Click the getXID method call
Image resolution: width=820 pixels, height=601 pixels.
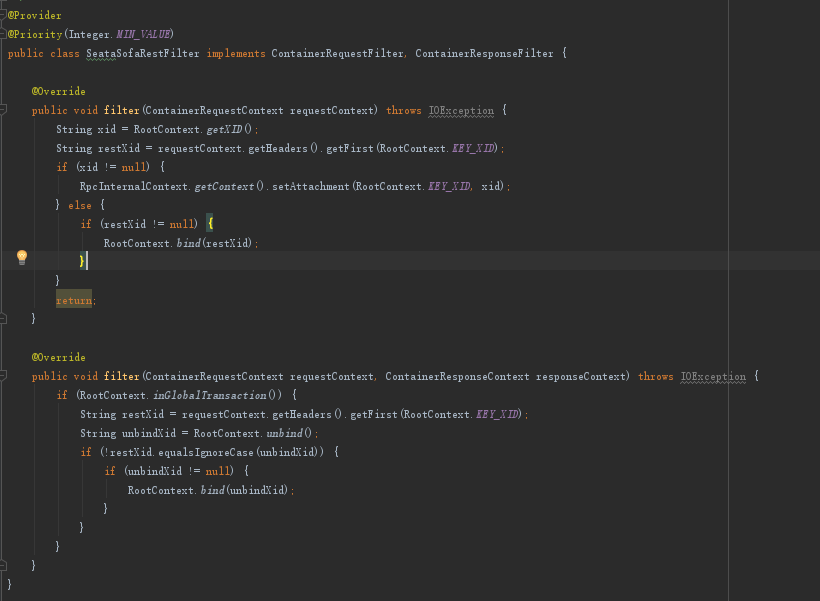tap(224, 129)
